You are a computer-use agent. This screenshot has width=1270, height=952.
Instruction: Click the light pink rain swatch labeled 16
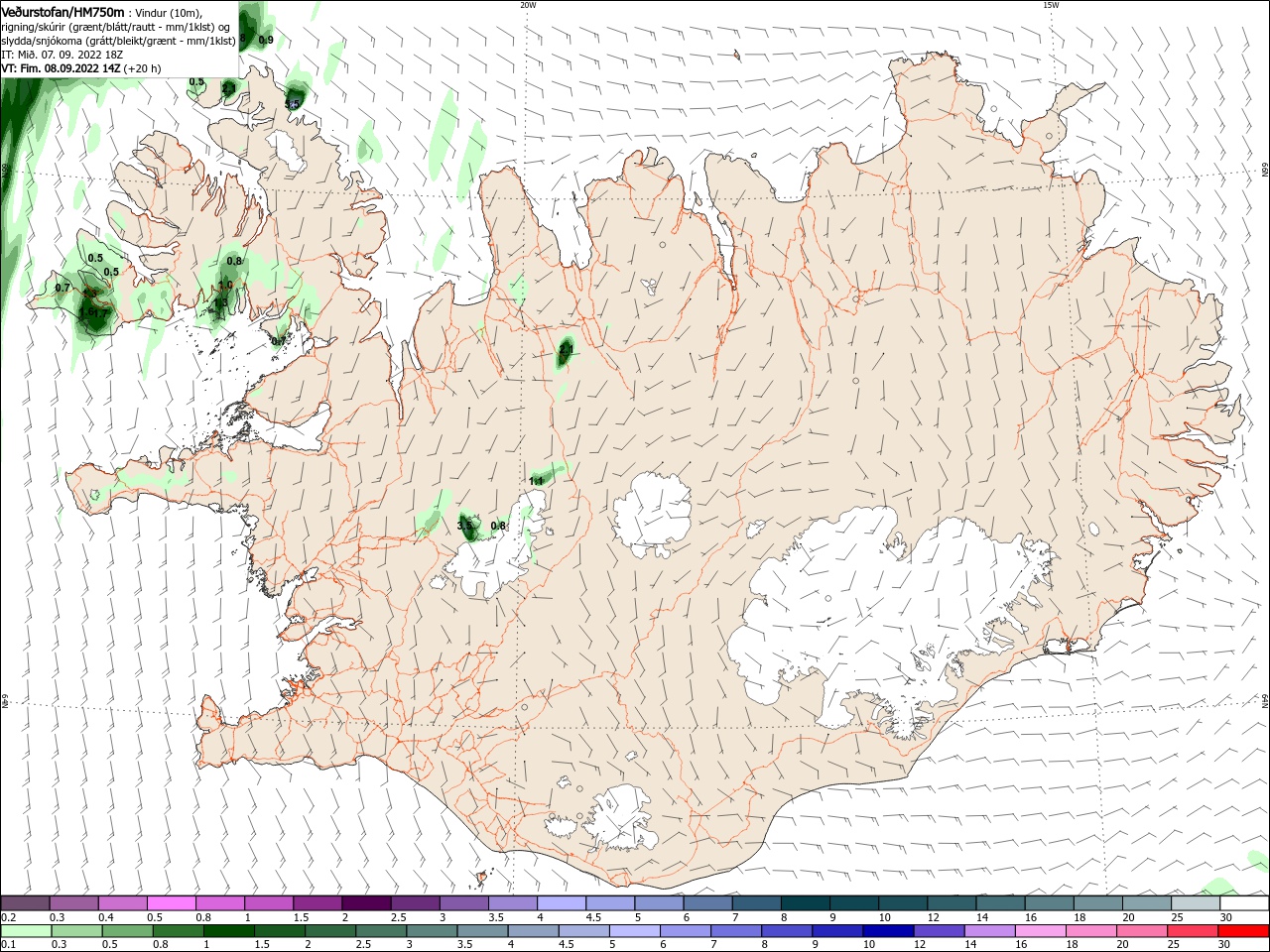(x=1041, y=931)
